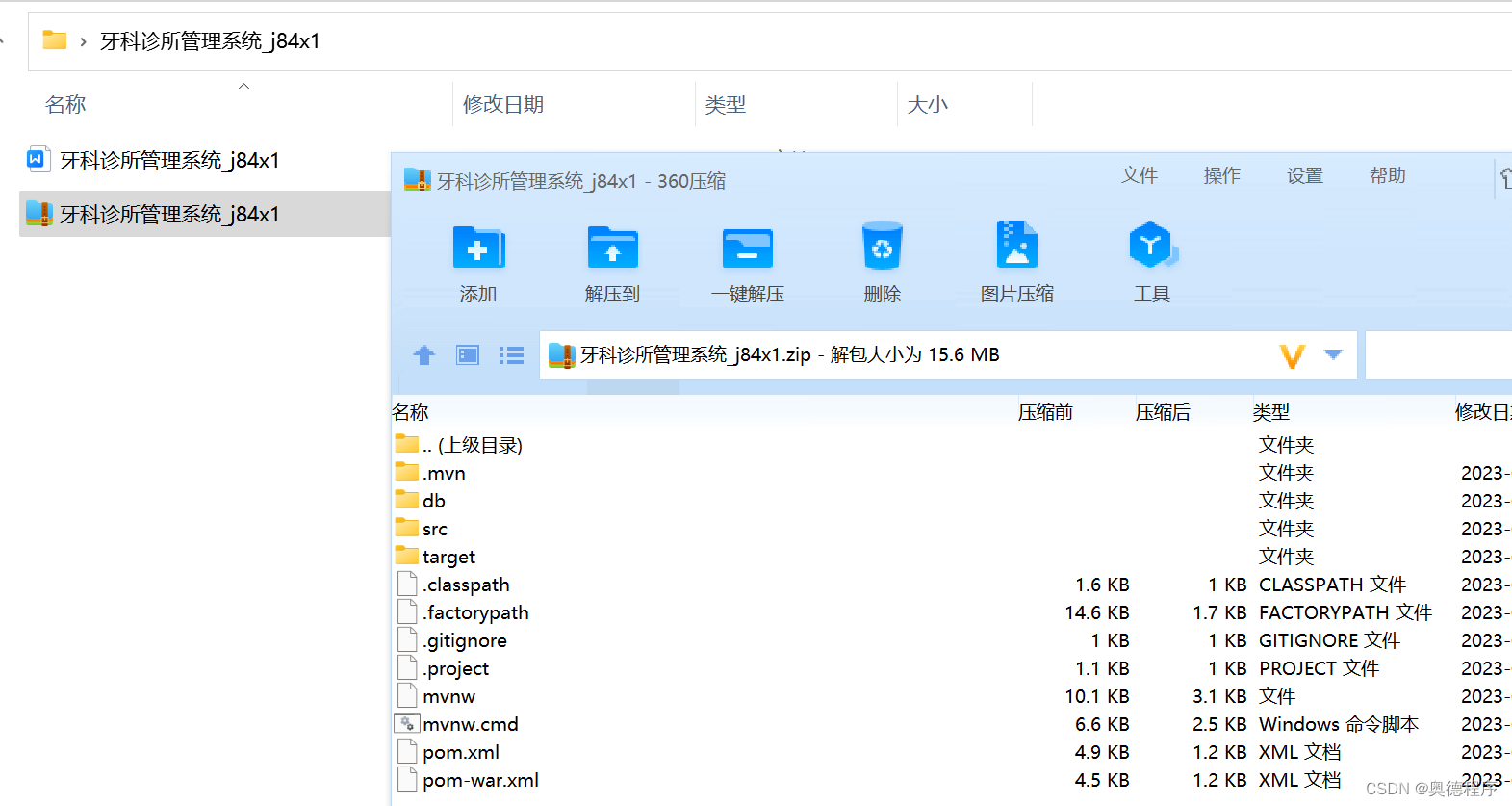Click the 10.1 KB size of mvnw
Screen dimensions: 1512x806
(1097, 696)
